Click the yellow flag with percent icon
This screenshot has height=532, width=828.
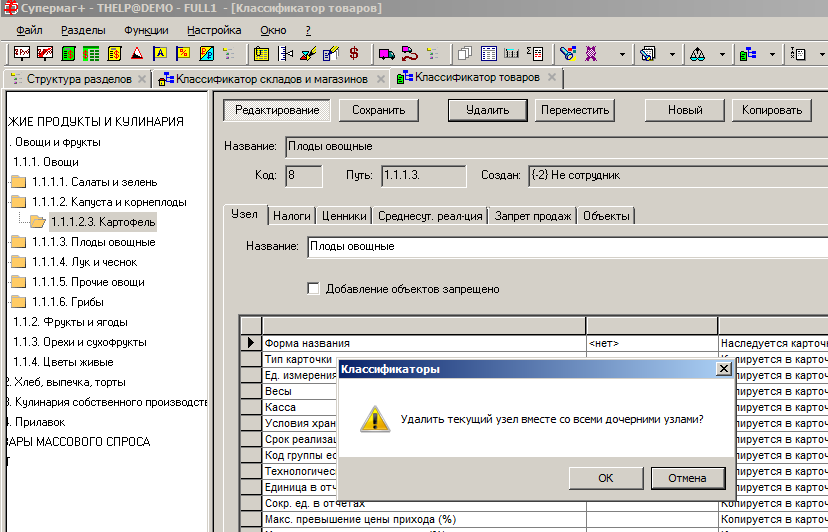183,53
